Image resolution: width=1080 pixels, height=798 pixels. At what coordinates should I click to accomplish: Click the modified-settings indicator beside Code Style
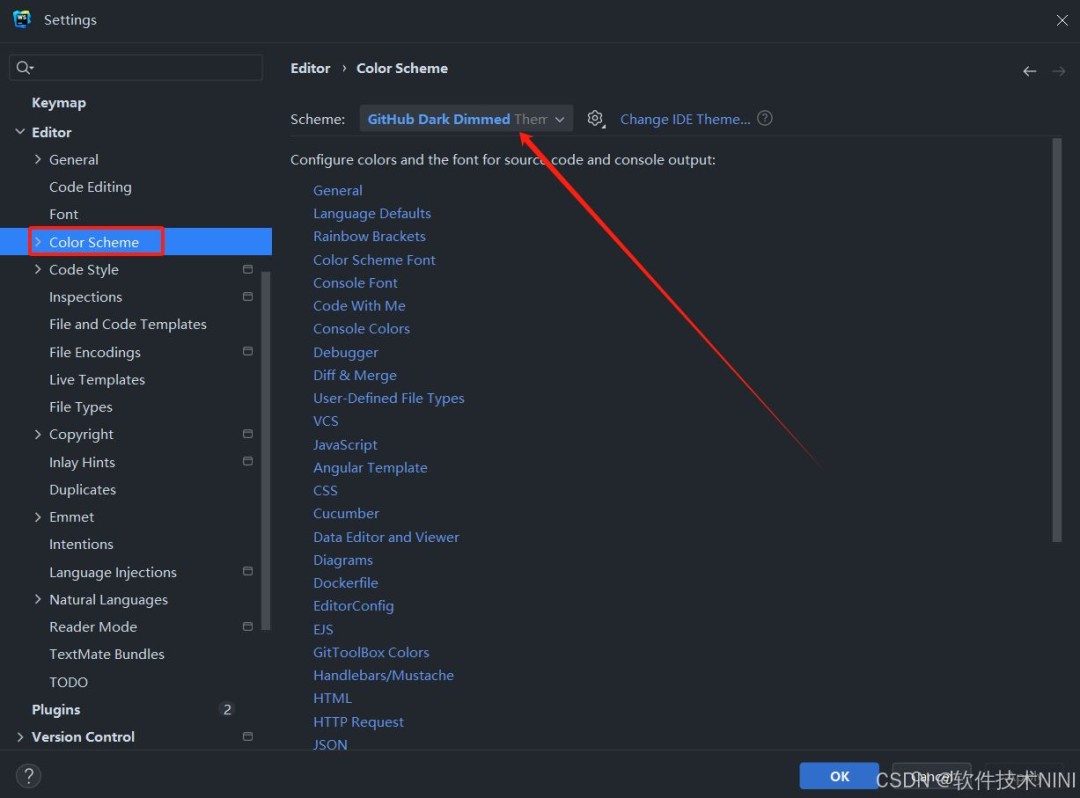coord(247,268)
